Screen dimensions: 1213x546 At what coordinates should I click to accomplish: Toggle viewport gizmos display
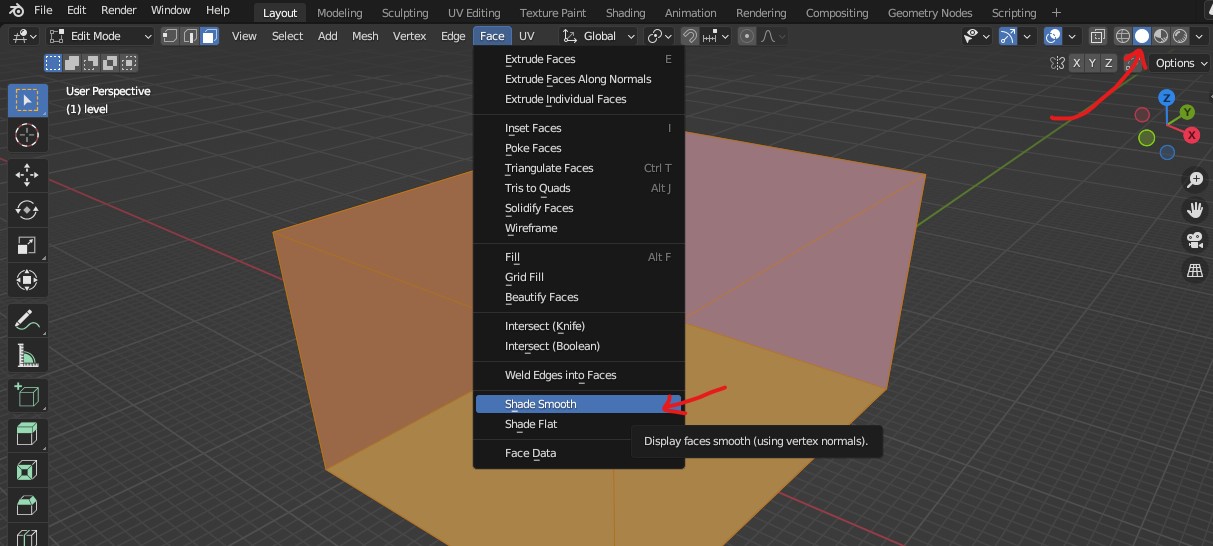click(1008, 36)
